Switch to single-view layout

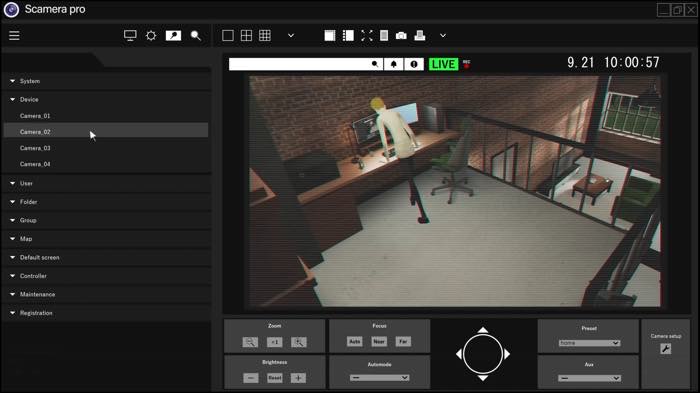(x=228, y=35)
